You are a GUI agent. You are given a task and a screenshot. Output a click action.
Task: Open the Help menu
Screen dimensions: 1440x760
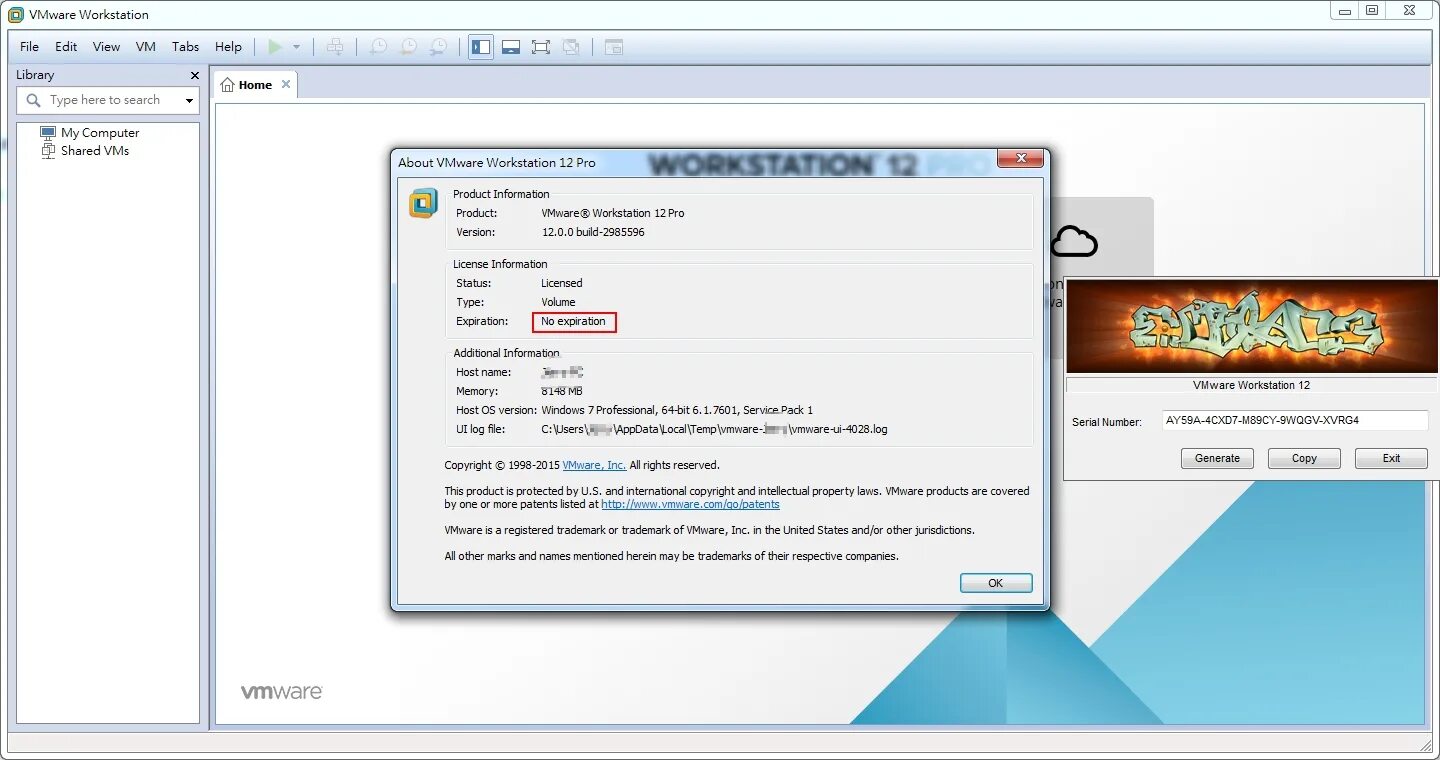228,47
